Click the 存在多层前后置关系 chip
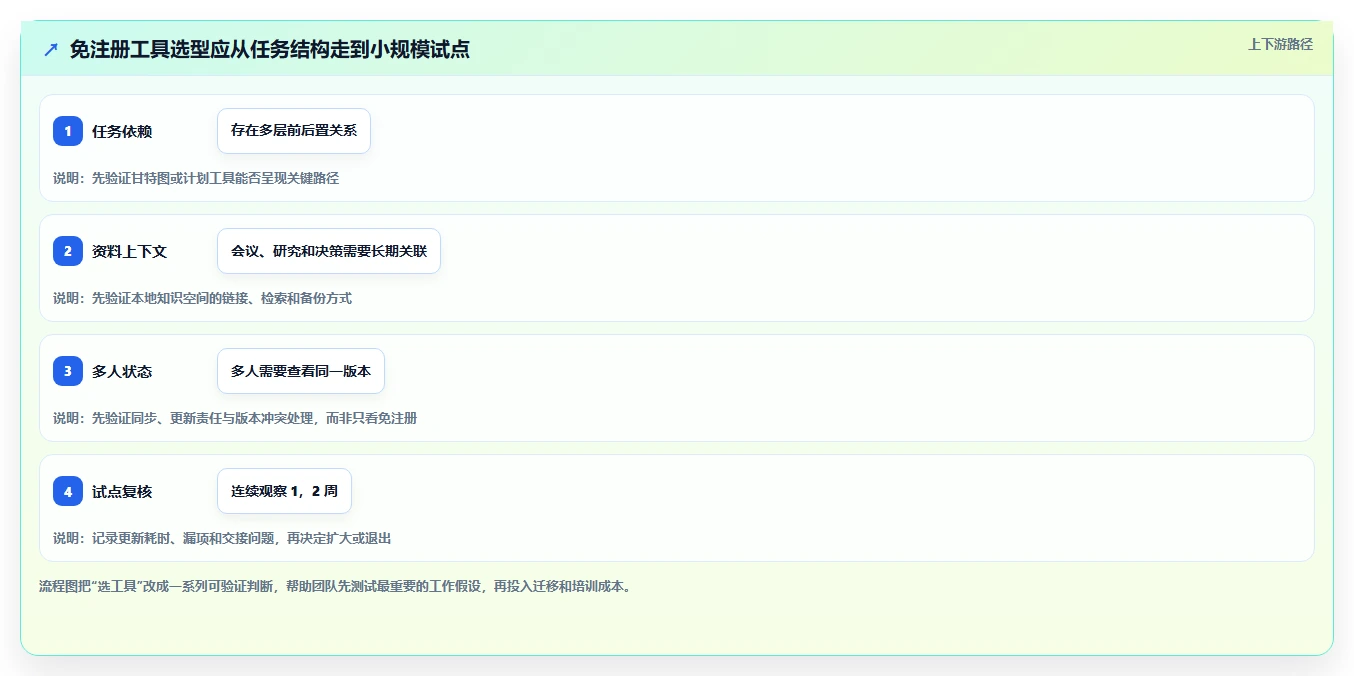 click(x=294, y=131)
